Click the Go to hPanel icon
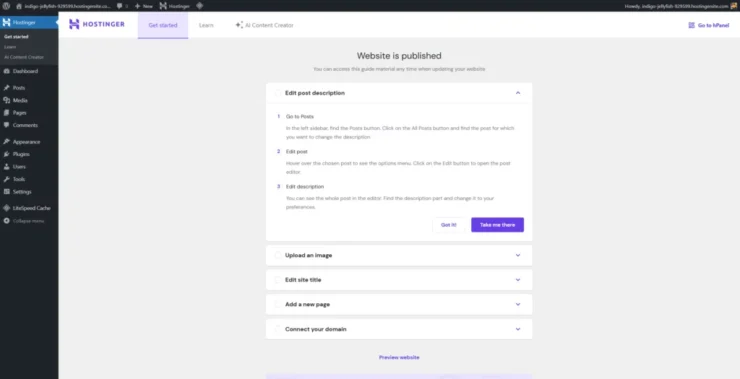 pyautogui.click(x=691, y=25)
